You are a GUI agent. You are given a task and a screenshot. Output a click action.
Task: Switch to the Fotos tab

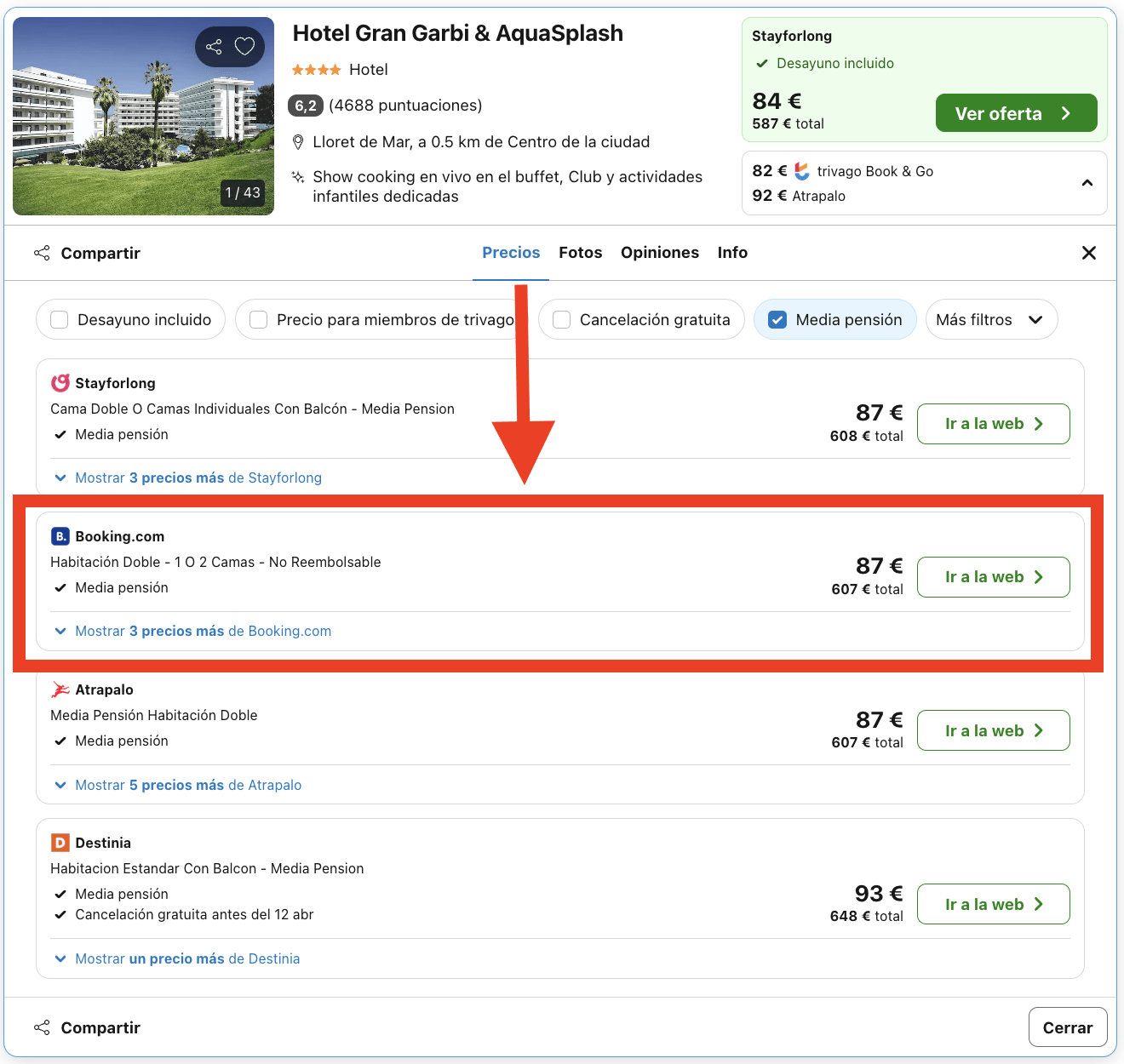click(x=580, y=253)
